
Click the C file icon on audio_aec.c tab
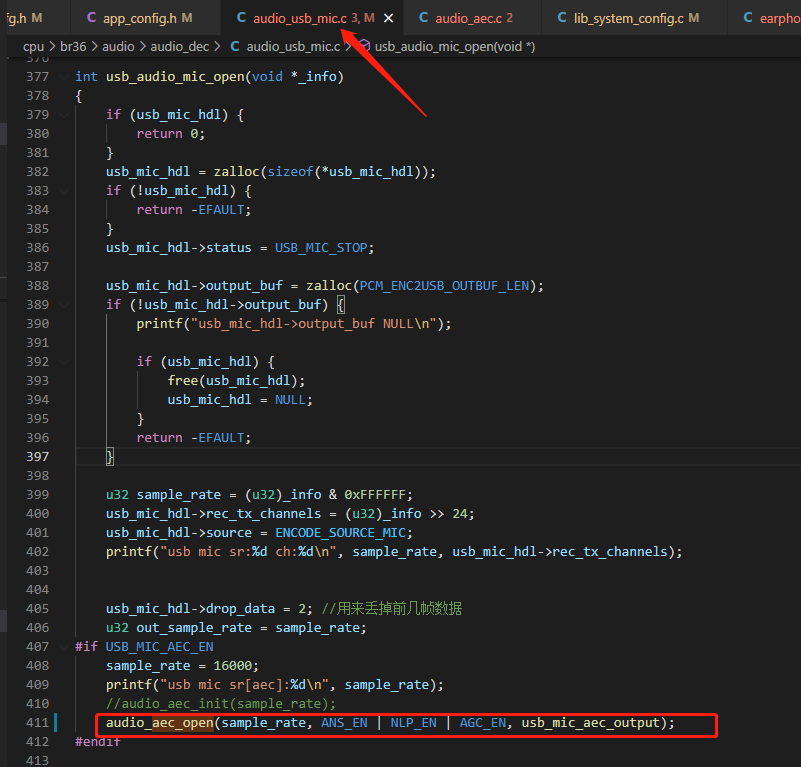[x=423, y=18]
